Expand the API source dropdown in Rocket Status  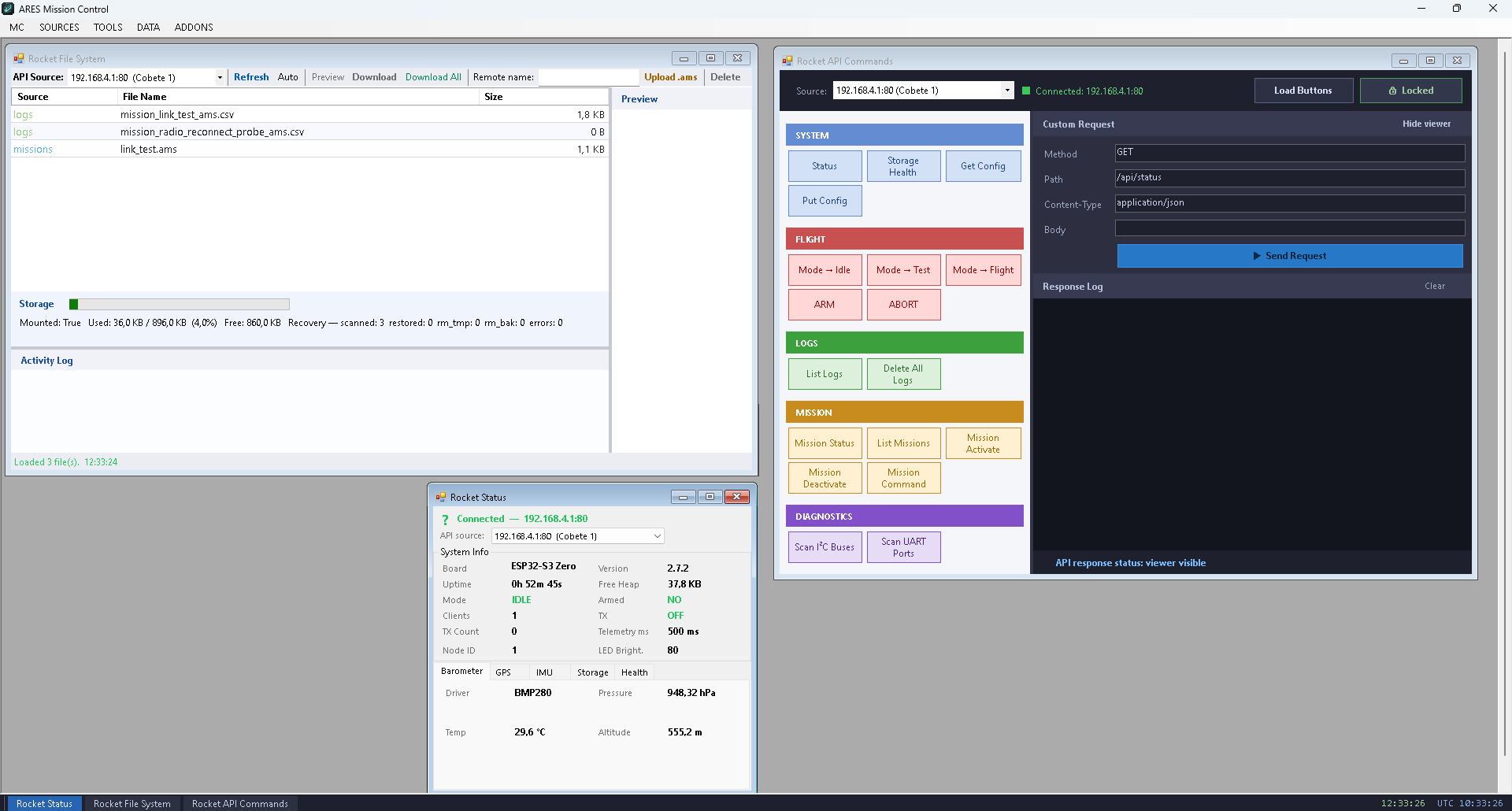click(x=657, y=536)
